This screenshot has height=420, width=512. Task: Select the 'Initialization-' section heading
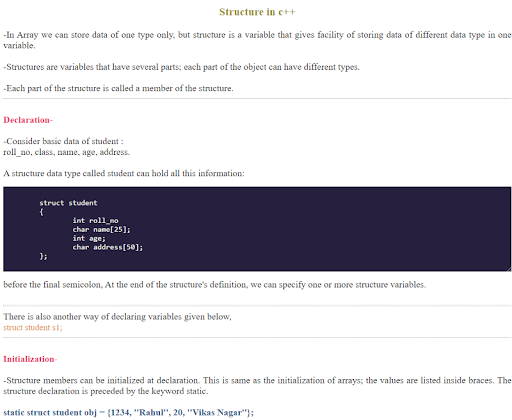click(x=30, y=359)
